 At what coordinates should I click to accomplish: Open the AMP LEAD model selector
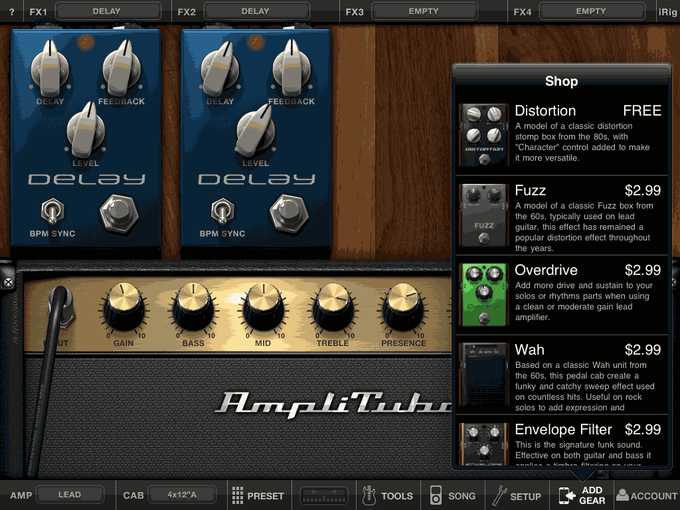click(70, 495)
